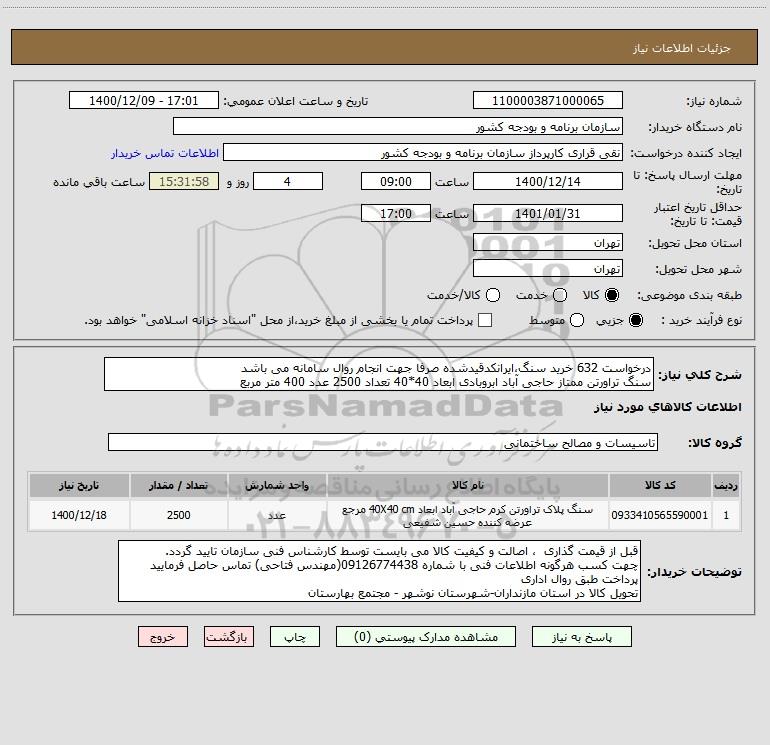Click the ردیف column header
The height and width of the screenshot is (745, 770).
click(726, 485)
